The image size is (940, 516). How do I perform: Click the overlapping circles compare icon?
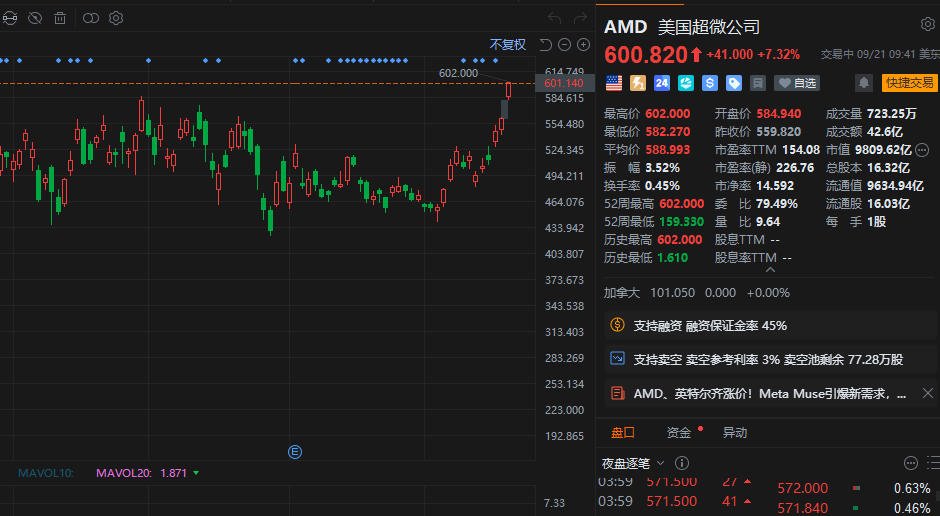click(91, 19)
